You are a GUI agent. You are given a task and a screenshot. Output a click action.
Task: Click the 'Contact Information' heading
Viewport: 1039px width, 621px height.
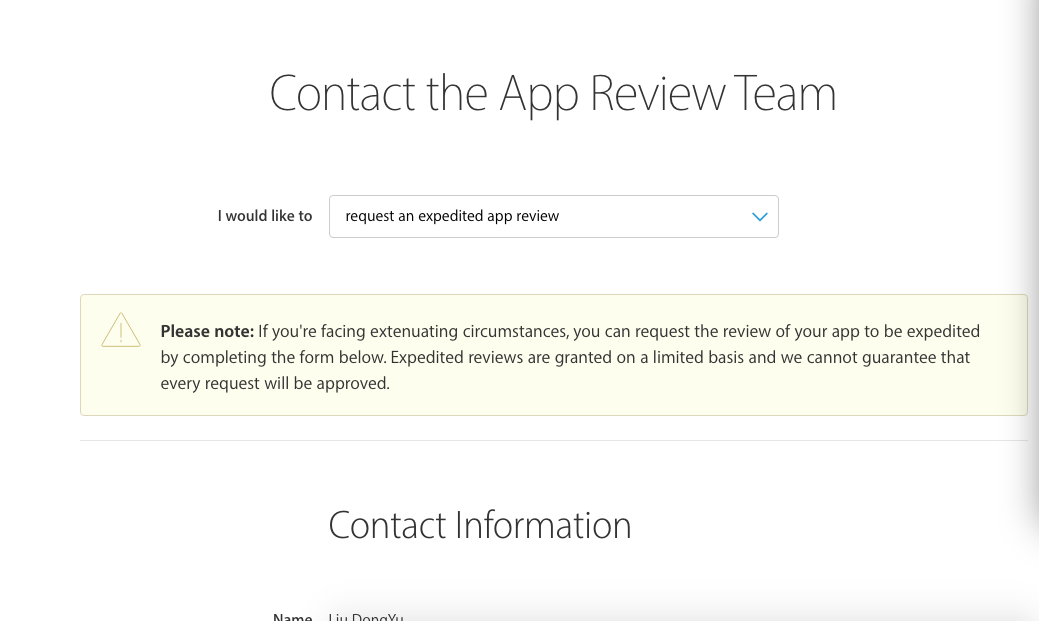pyautogui.click(x=480, y=525)
